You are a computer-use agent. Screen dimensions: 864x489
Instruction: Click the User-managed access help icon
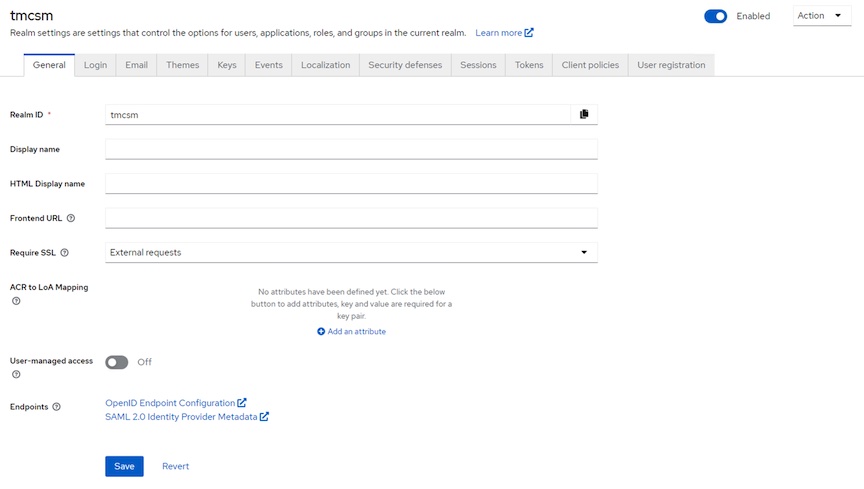pyautogui.click(x=16, y=375)
